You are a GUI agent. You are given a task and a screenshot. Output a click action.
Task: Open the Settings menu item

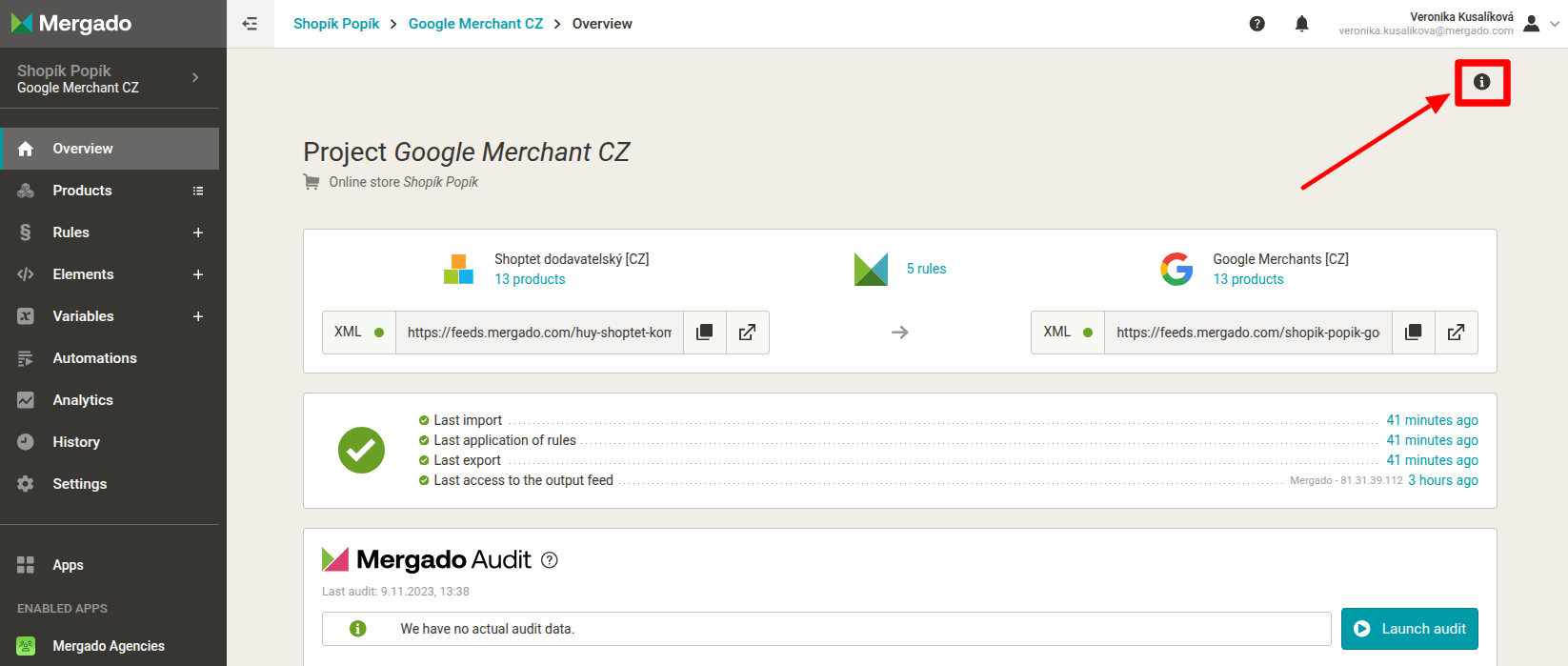pyautogui.click(x=79, y=484)
